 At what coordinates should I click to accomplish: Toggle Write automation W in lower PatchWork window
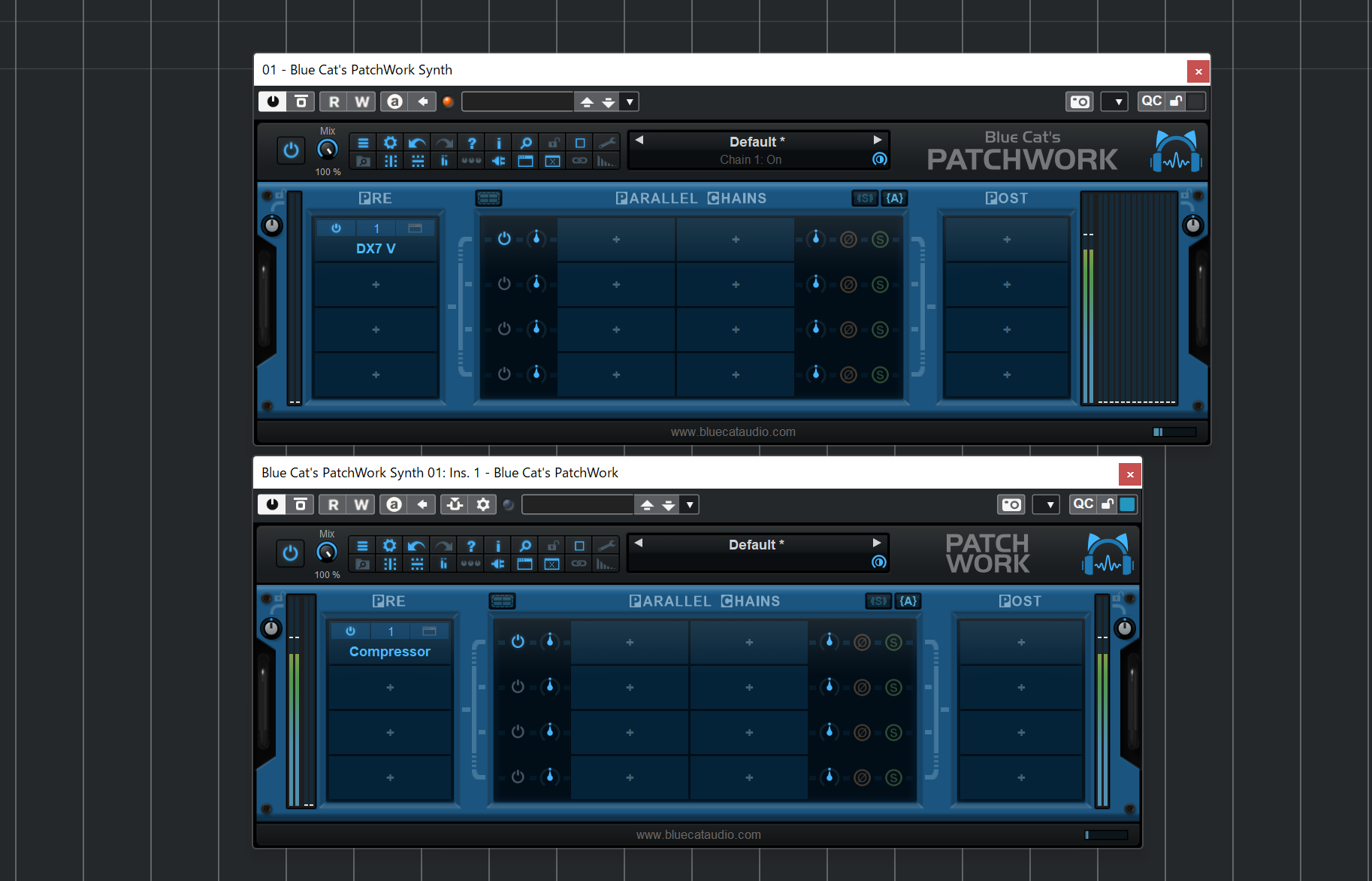[361, 504]
